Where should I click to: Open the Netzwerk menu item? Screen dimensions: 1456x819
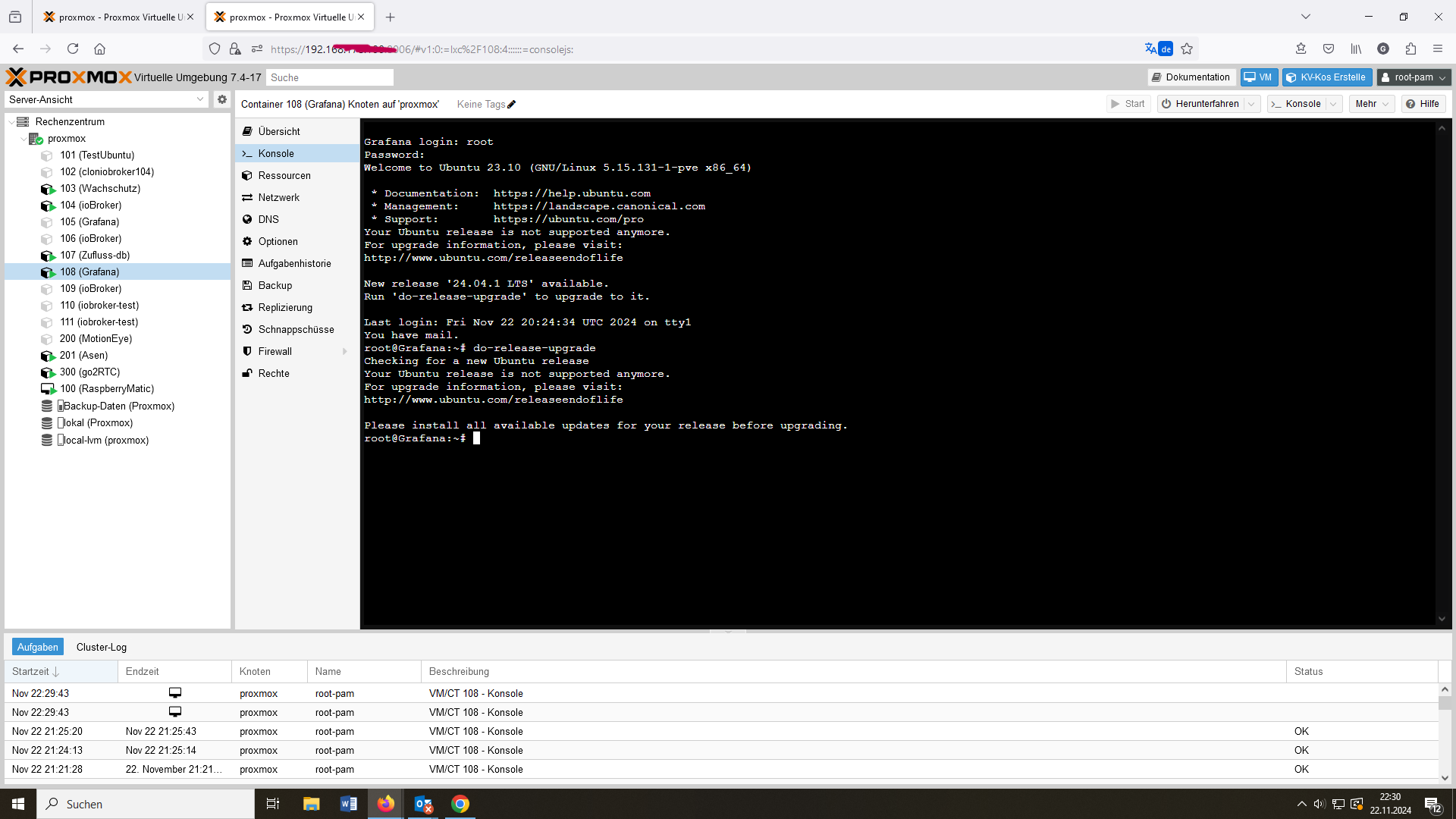(278, 198)
